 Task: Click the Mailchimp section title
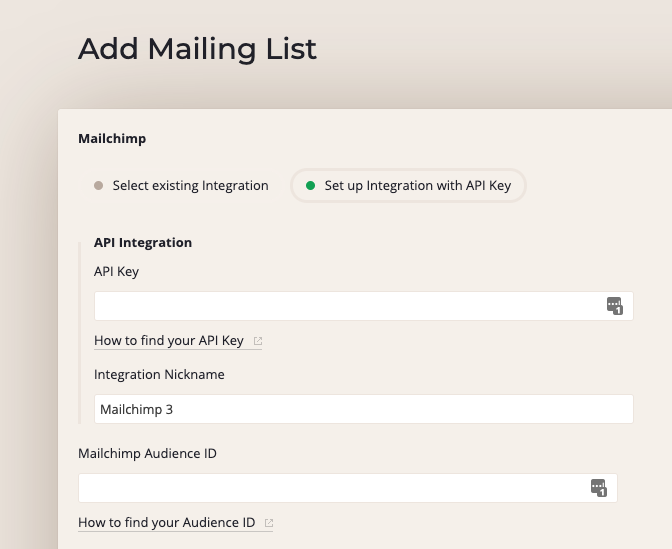[x=112, y=139]
